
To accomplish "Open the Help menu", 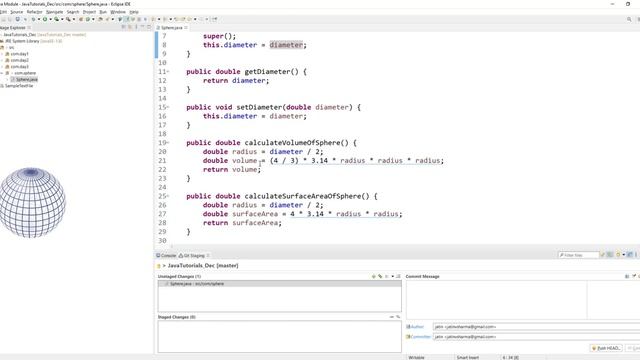I will click(134, 12).
